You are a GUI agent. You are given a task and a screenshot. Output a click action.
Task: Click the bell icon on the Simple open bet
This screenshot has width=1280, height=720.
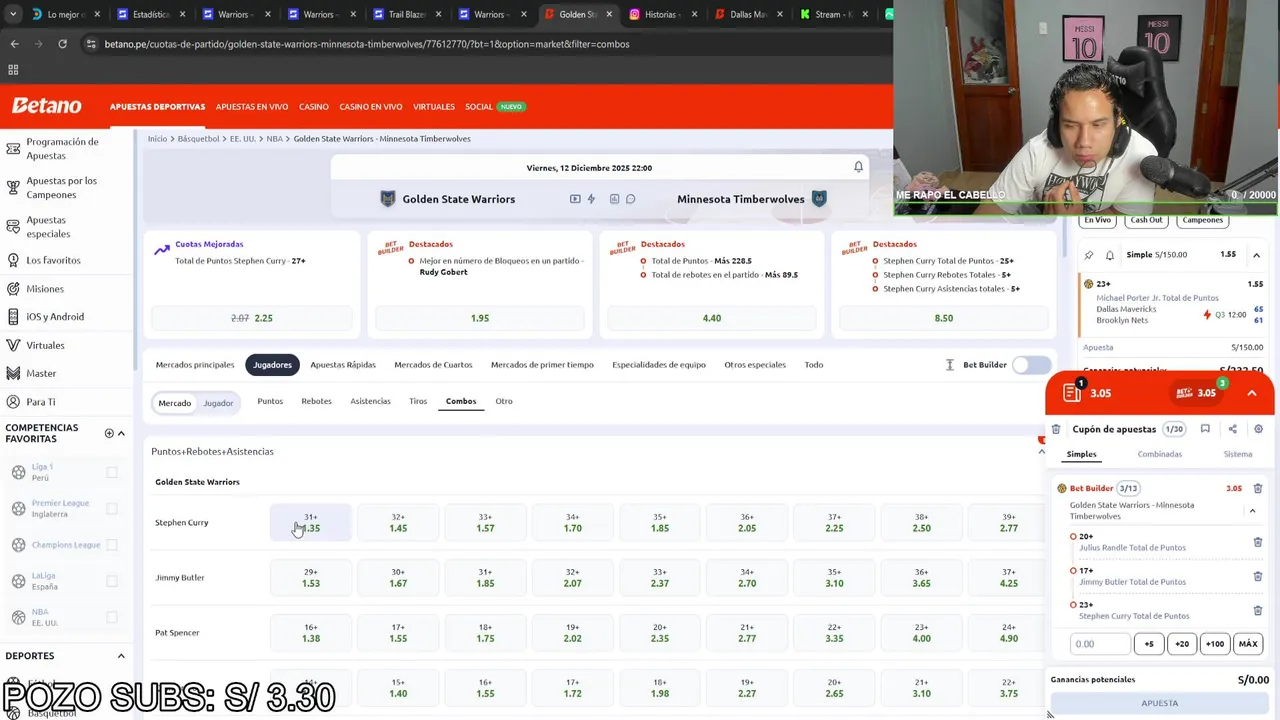coord(1109,255)
